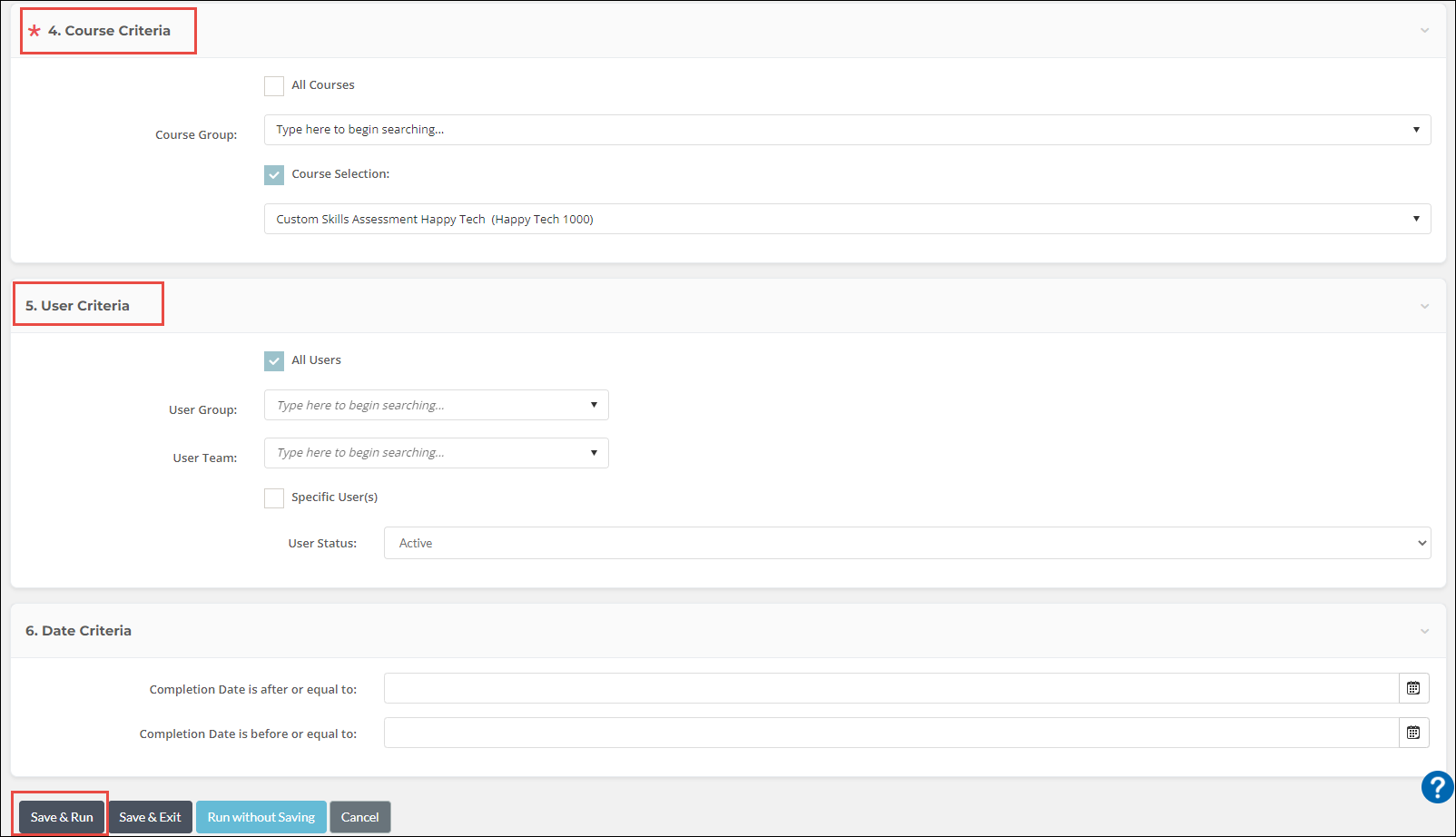Collapse the Course Criteria section chevron
This screenshot has height=837, width=1456.
(1424, 31)
